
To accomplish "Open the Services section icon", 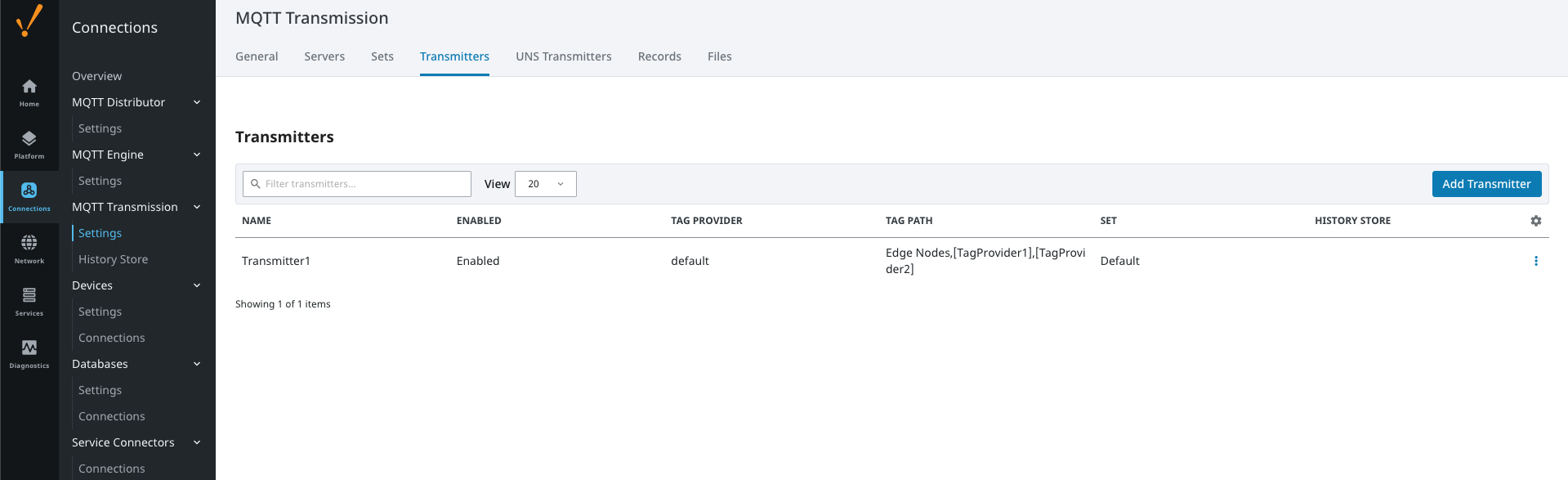I will (x=29, y=301).
